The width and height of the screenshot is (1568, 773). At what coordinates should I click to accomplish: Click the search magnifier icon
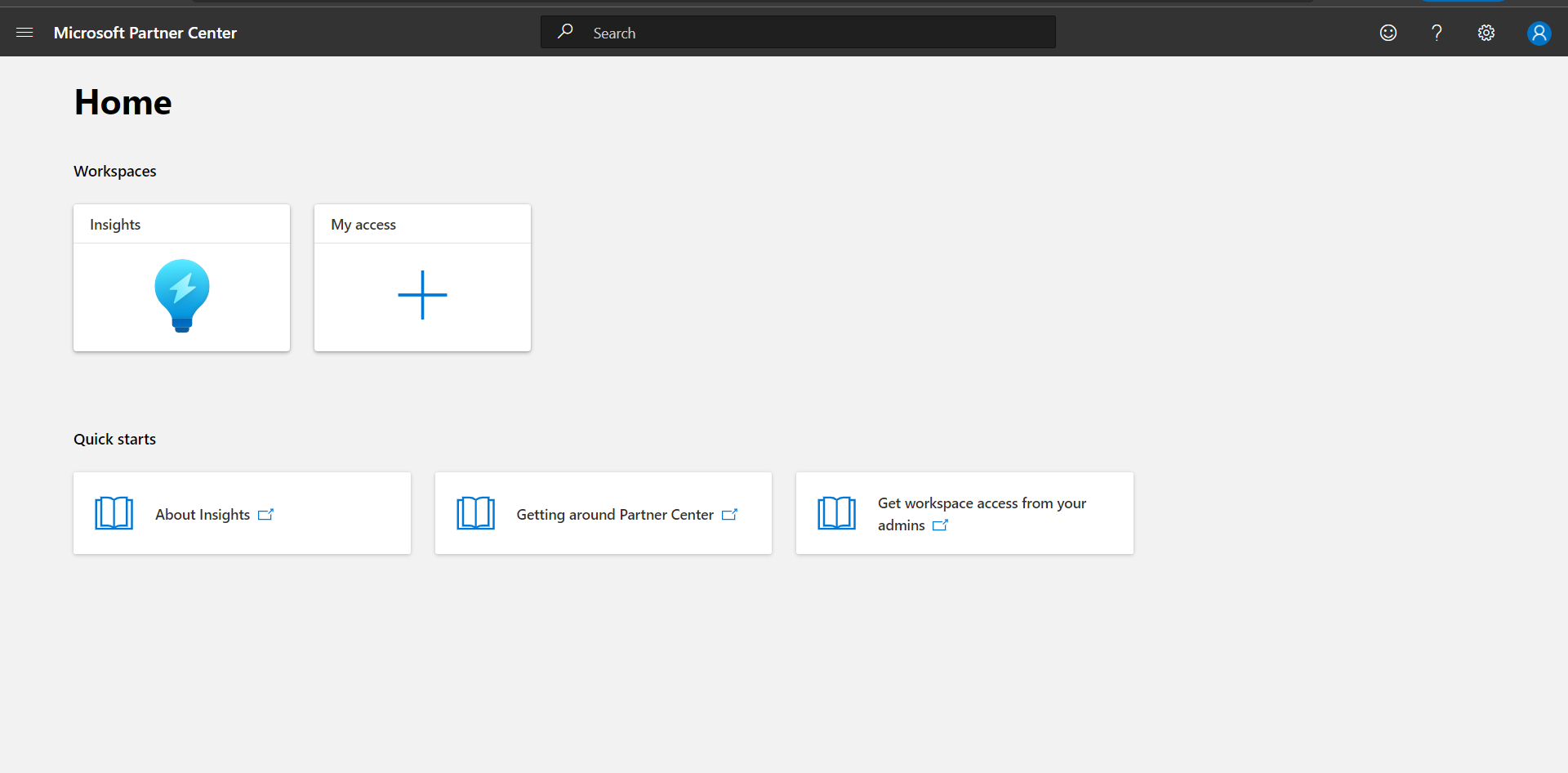tap(565, 32)
